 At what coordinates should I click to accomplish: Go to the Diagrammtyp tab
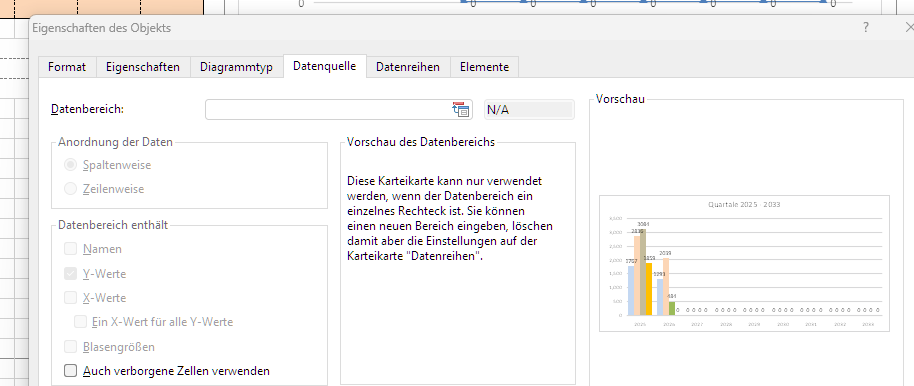click(x=237, y=67)
